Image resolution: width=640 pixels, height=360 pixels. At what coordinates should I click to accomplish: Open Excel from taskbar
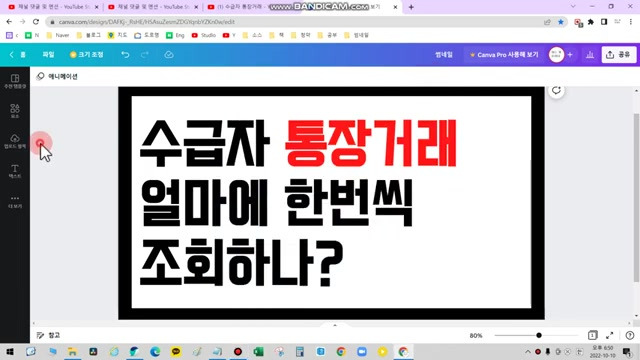tap(258, 351)
